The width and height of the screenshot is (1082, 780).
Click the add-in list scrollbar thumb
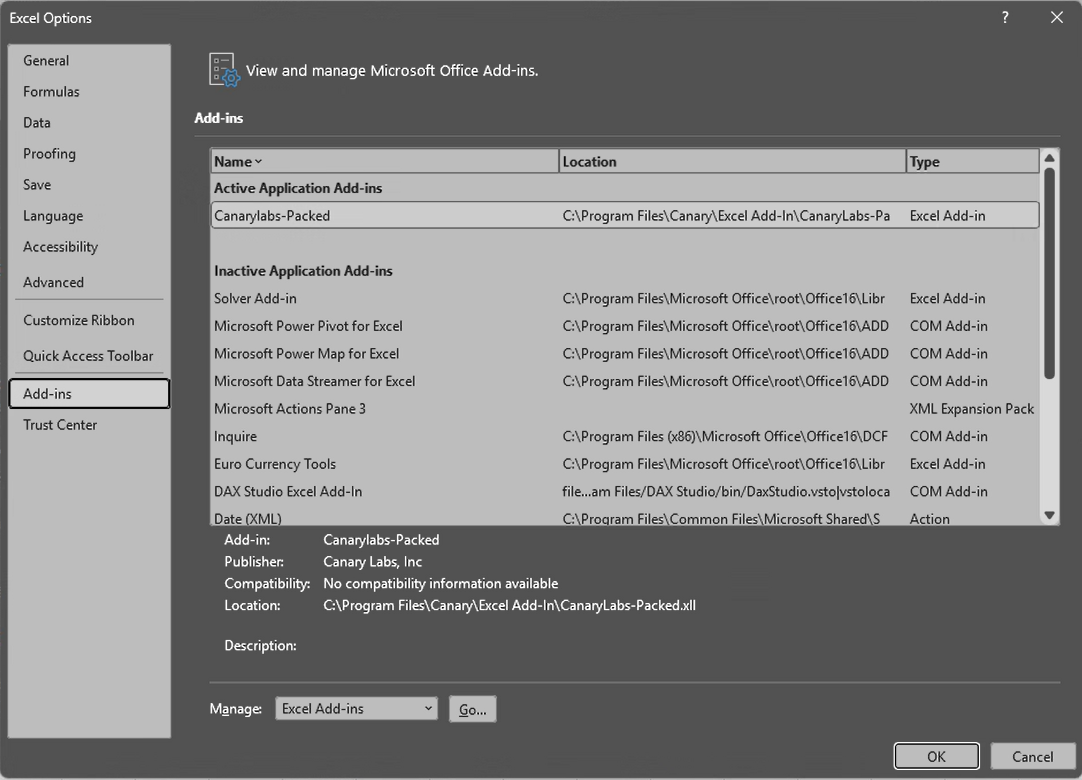1050,273
